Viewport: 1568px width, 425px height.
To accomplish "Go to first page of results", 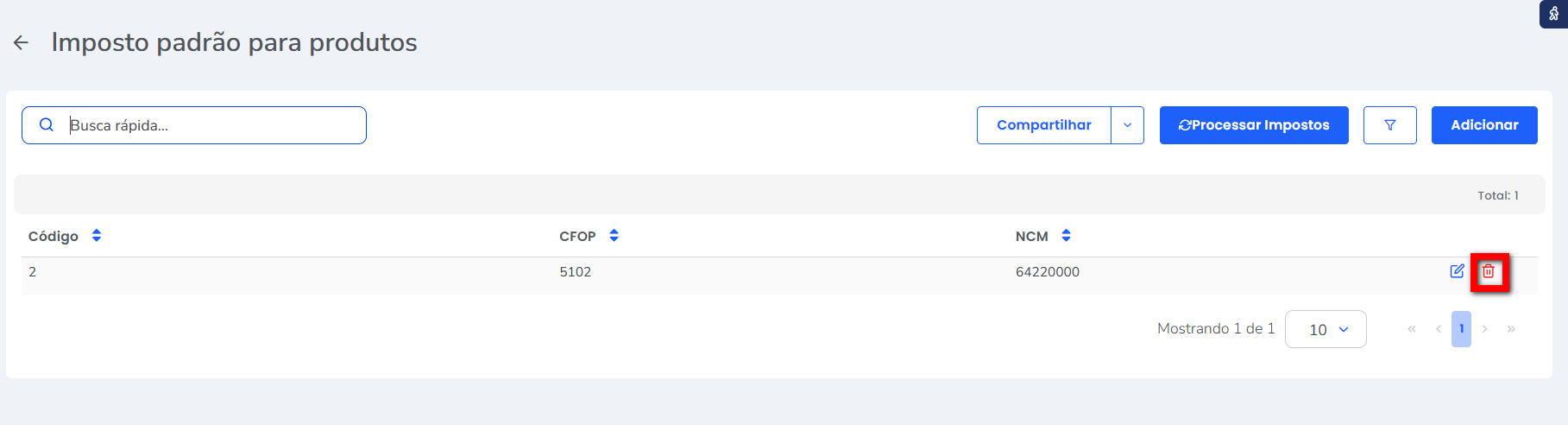I will pos(1412,329).
